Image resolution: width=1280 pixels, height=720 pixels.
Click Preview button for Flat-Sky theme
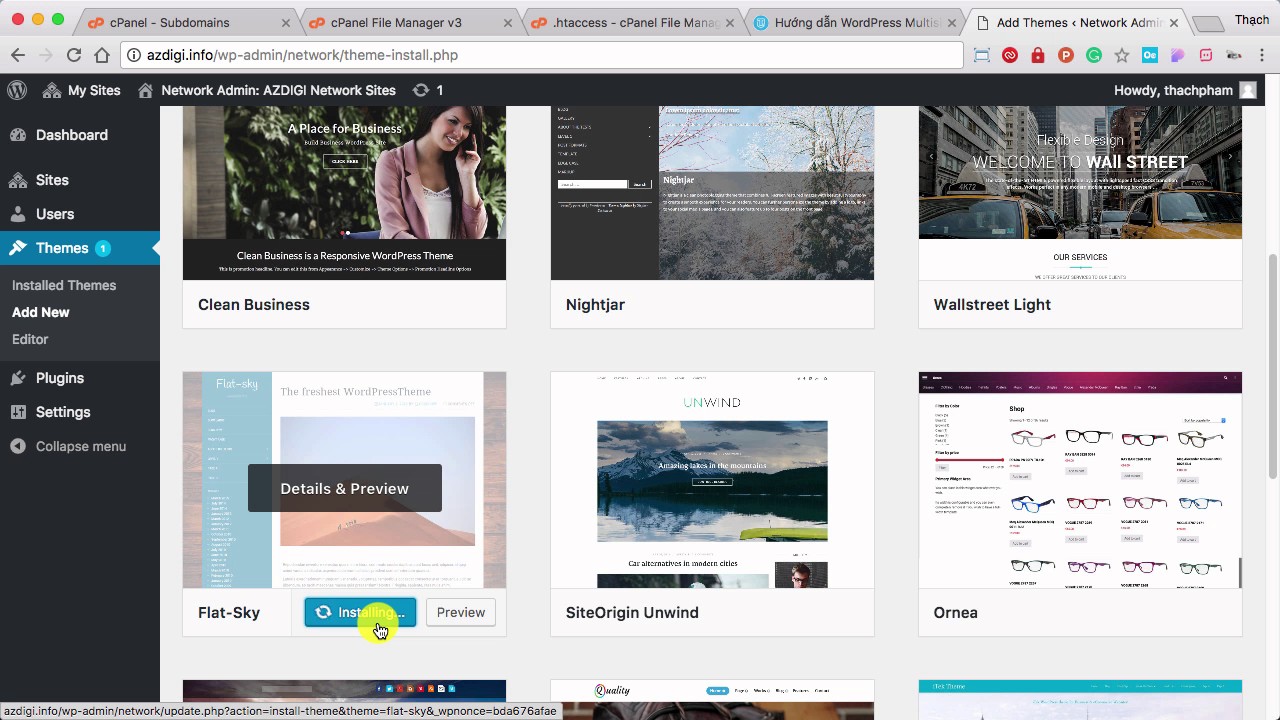[461, 612]
